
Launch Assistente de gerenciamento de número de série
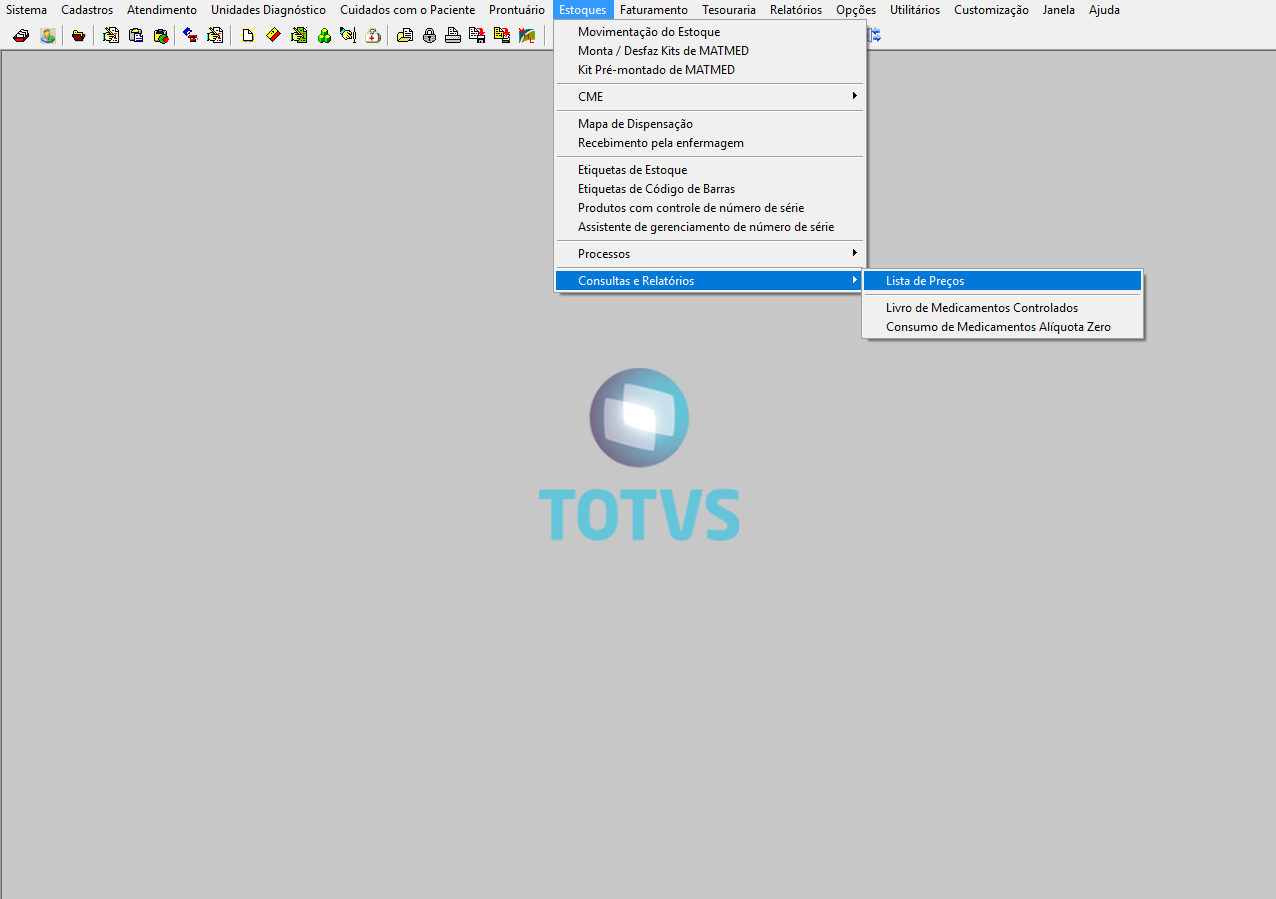[x=710, y=227]
